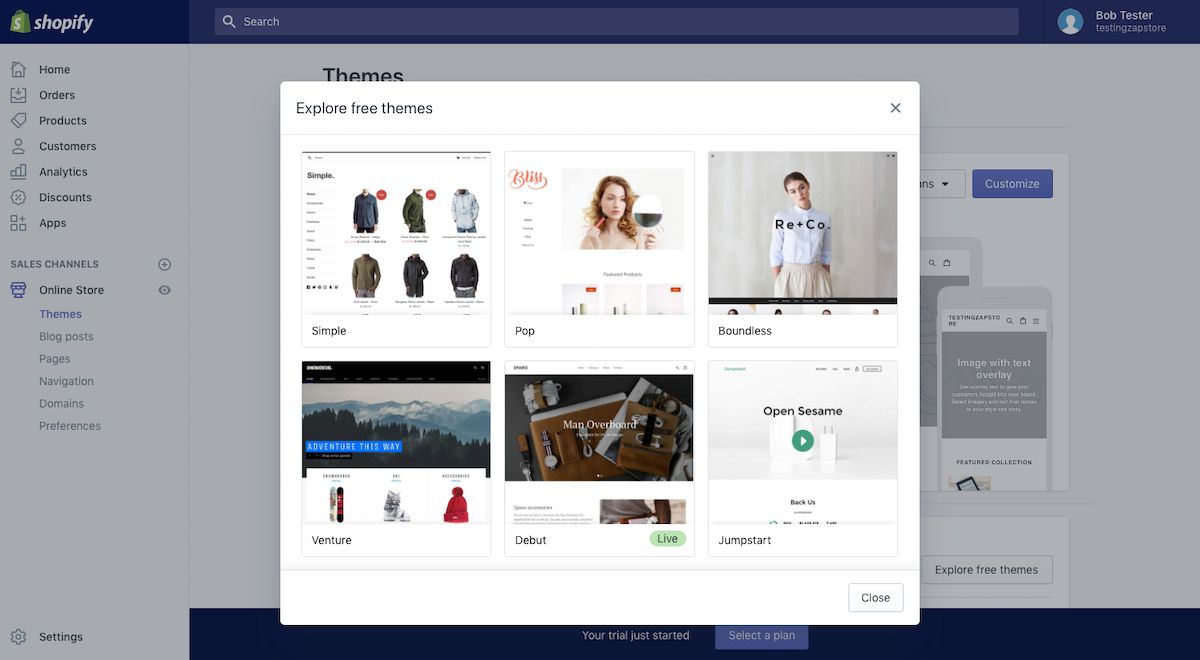Screen dimensions: 1200x660
Task: Add a sales channel with plus icon
Action: pyautogui.click(x=165, y=265)
